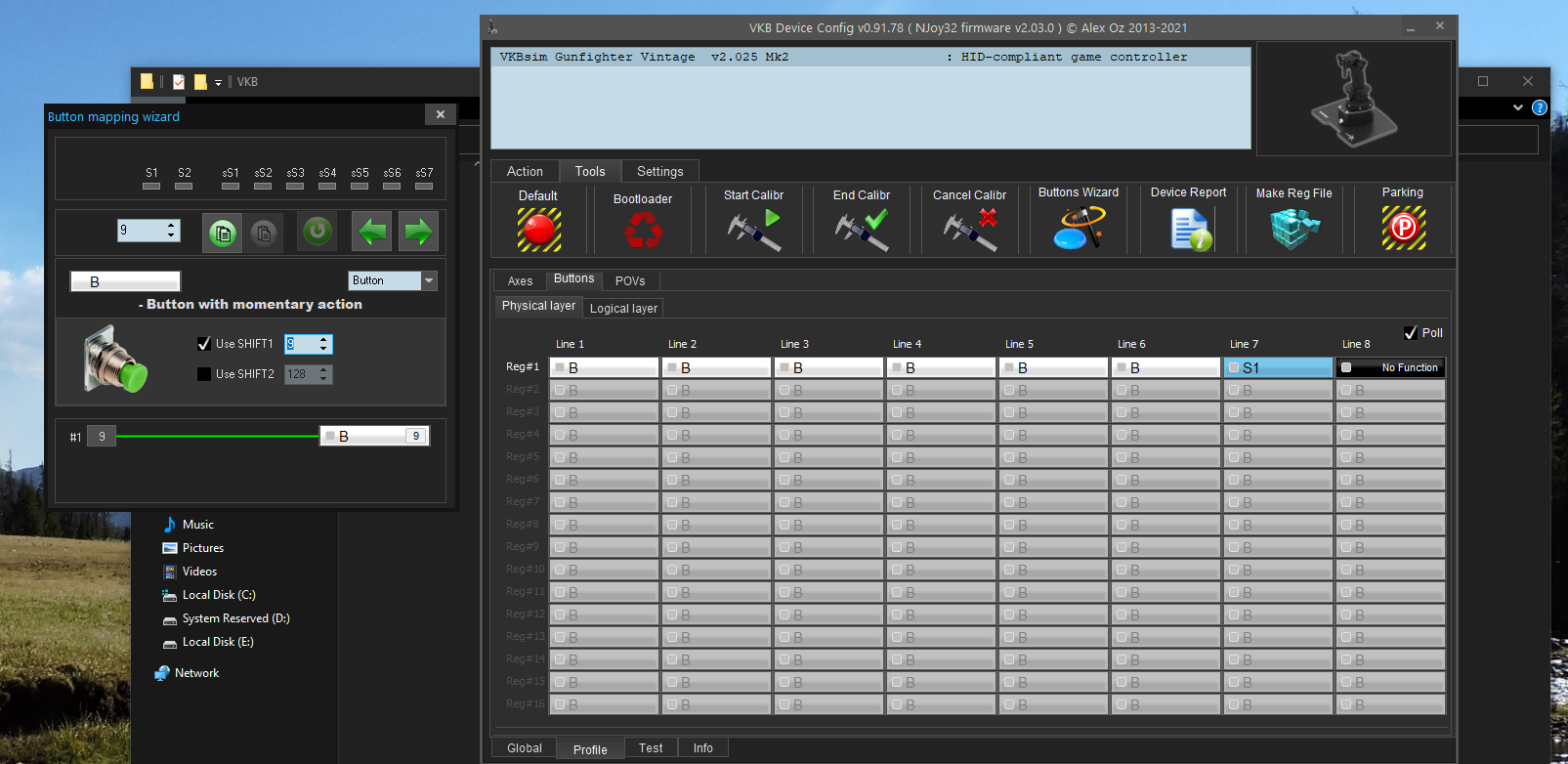Open the Global tab at the bottom

525,748
